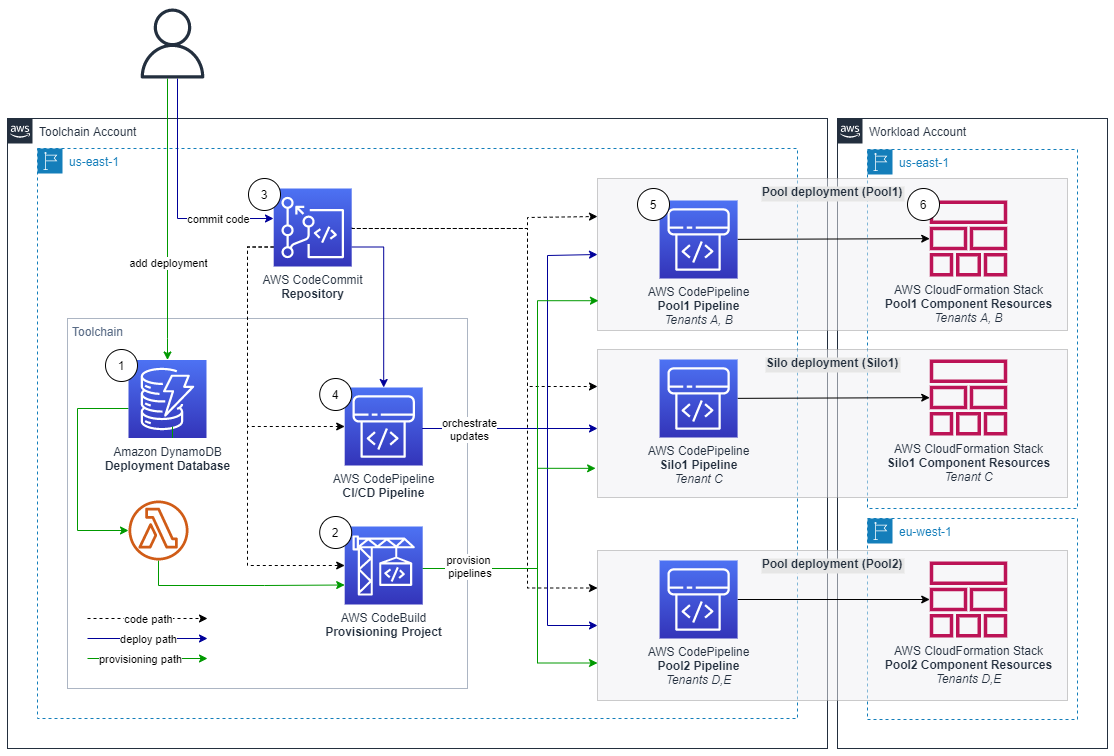Open the Pool2 Pipeline CodePipeline icon
This screenshot has width=1114, height=756.
700,600
